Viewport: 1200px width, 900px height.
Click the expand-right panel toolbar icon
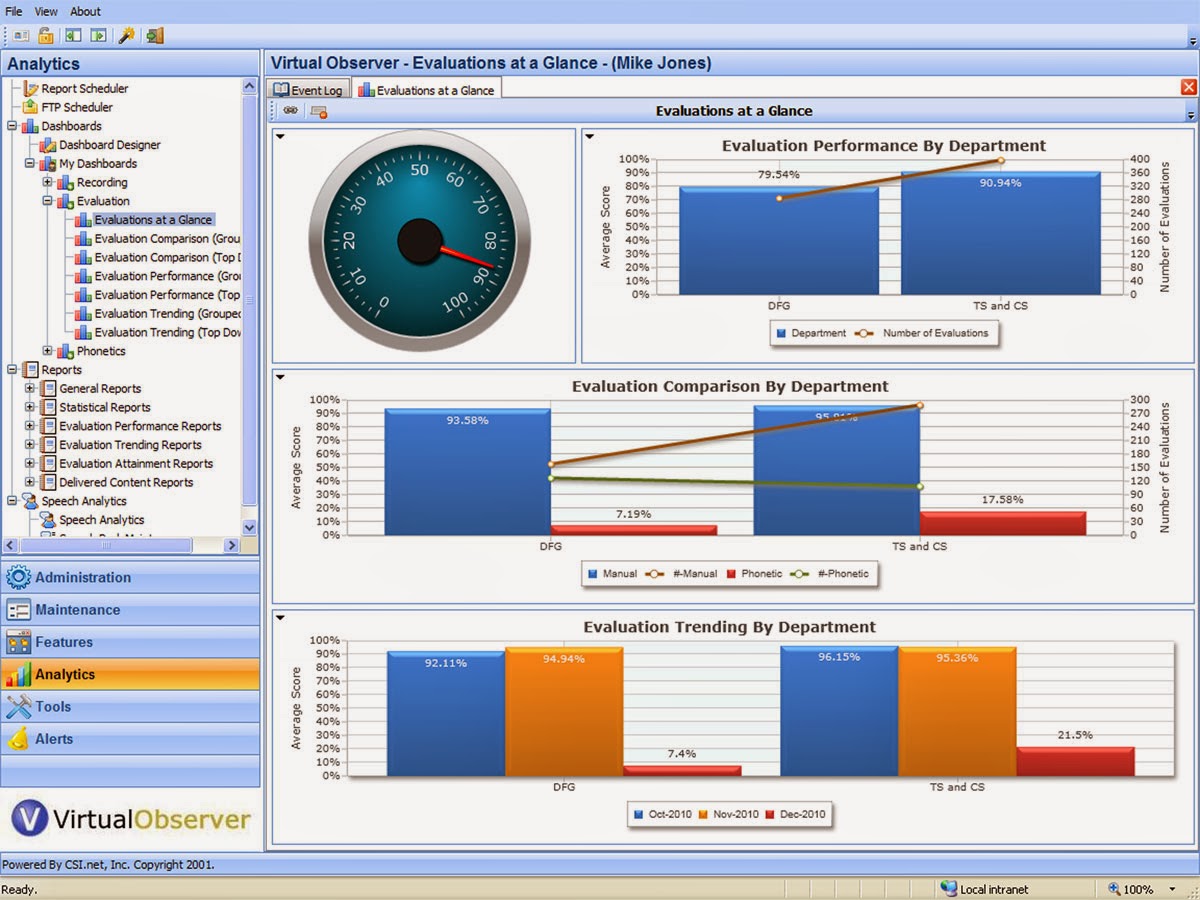(x=98, y=36)
